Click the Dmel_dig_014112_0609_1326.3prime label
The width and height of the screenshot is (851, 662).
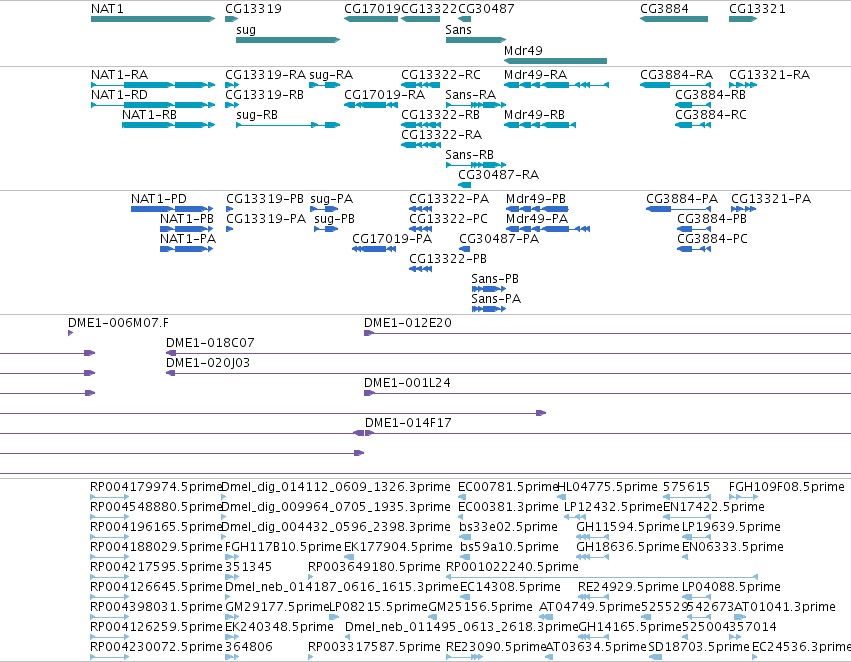(x=336, y=487)
